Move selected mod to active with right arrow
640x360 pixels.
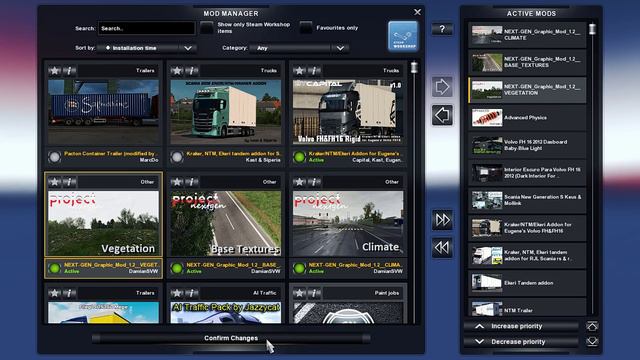click(x=442, y=87)
